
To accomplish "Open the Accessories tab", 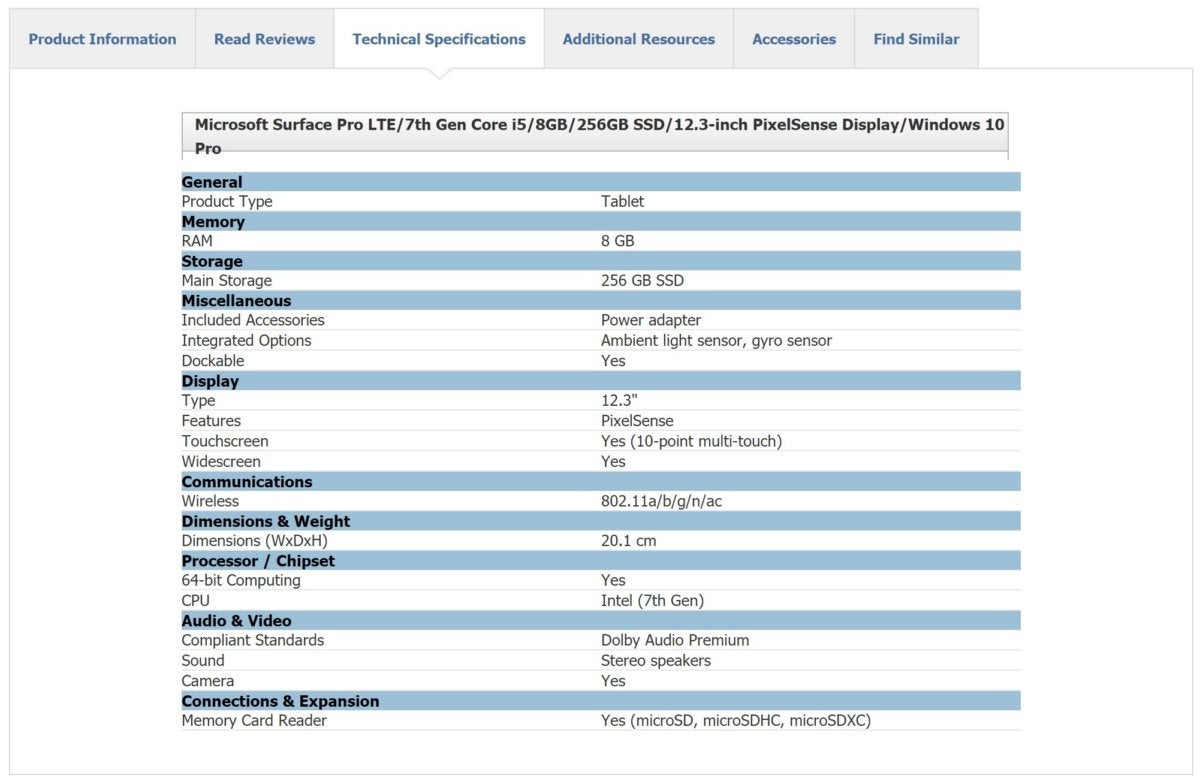I will click(x=794, y=39).
